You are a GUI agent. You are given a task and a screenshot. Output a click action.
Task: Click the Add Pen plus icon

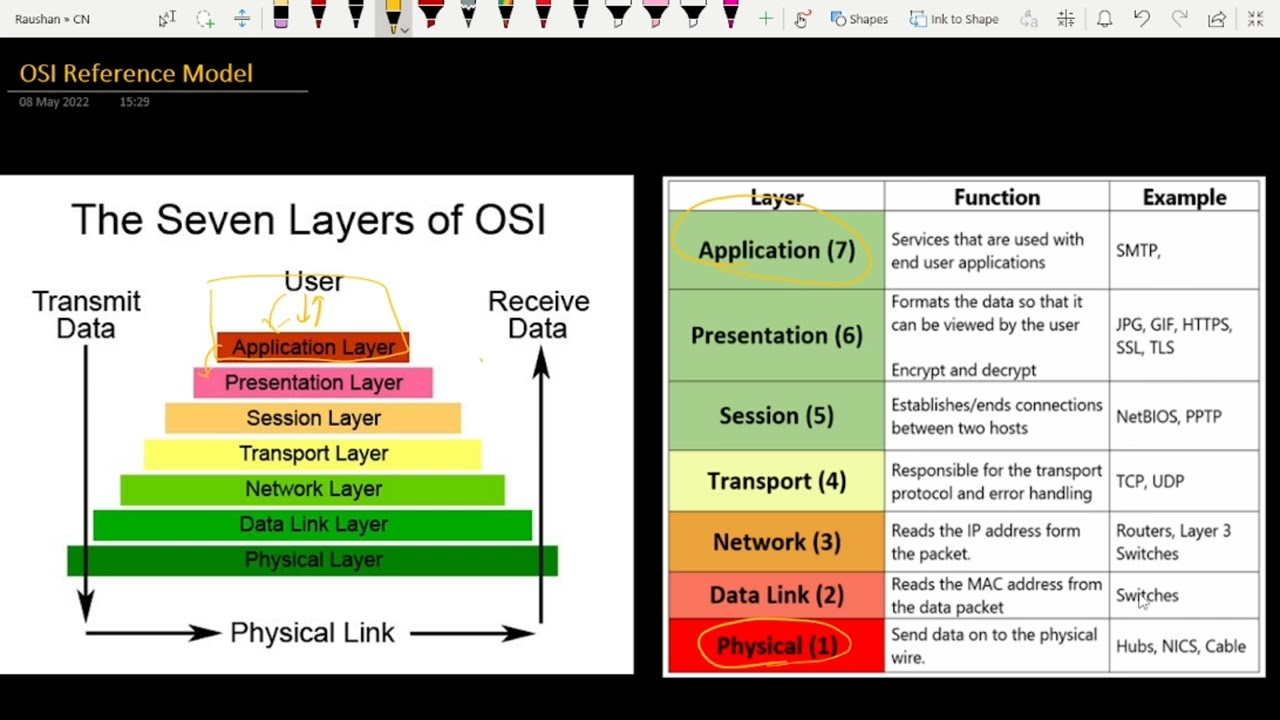[x=765, y=19]
